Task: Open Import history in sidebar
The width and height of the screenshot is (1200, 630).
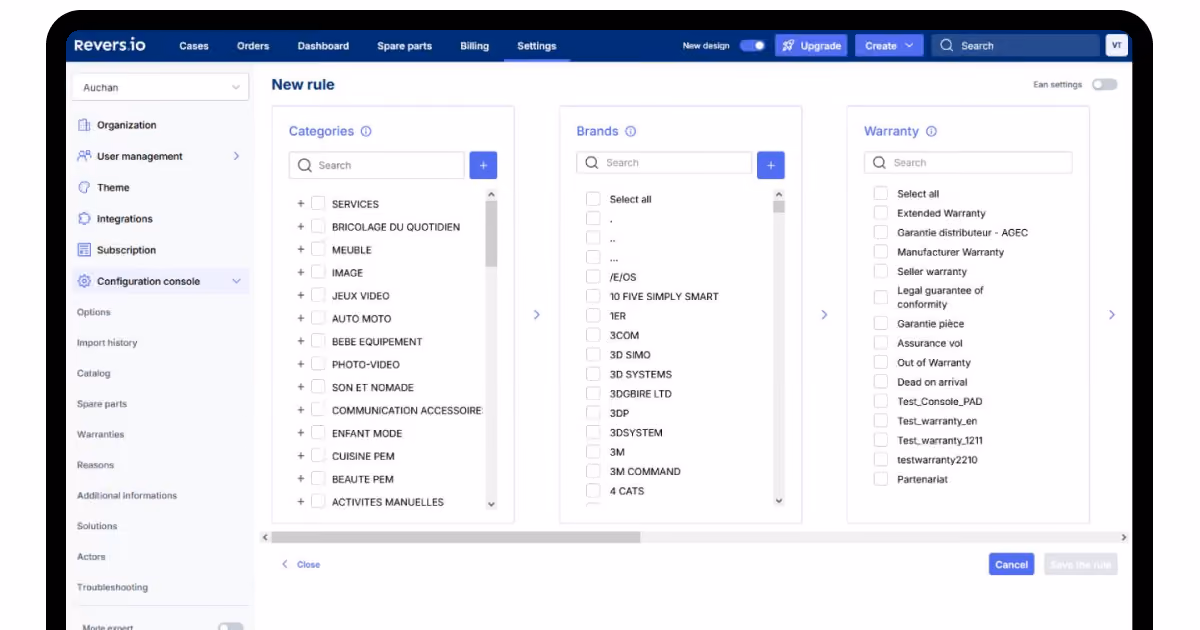Action: [x=107, y=342]
